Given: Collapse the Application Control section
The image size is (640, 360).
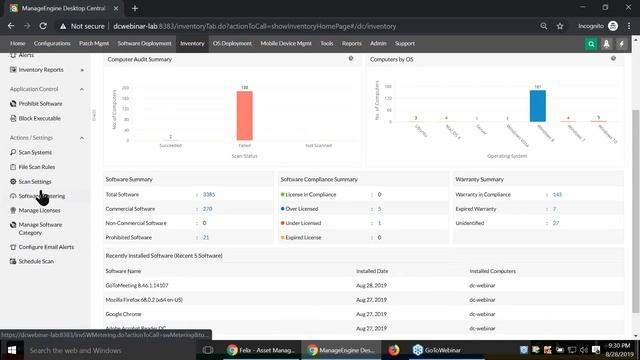Looking at the screenshot, I should pyautogui.click(x=82, y=89).
